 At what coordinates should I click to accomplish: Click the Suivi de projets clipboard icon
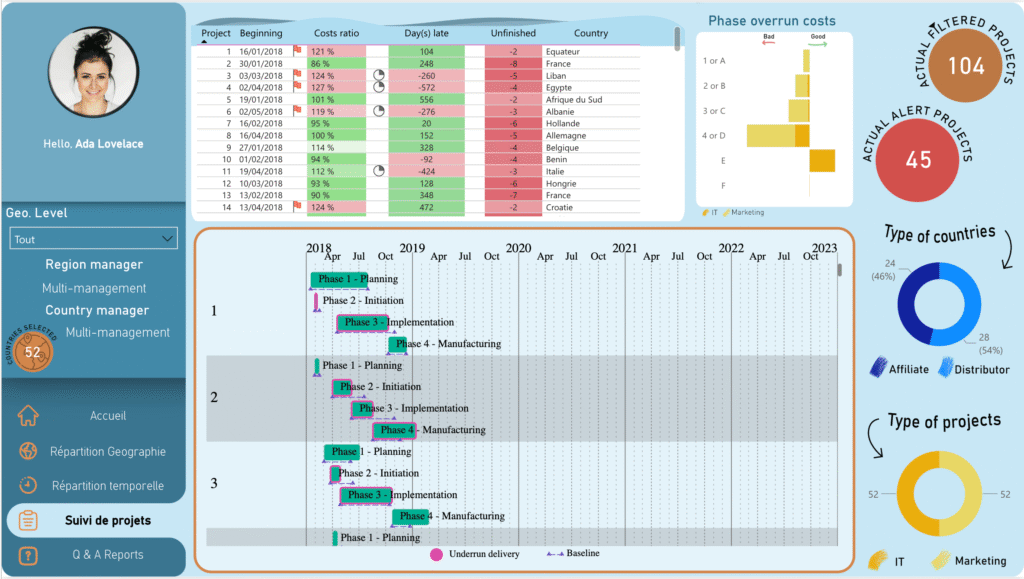coord(28,520)
